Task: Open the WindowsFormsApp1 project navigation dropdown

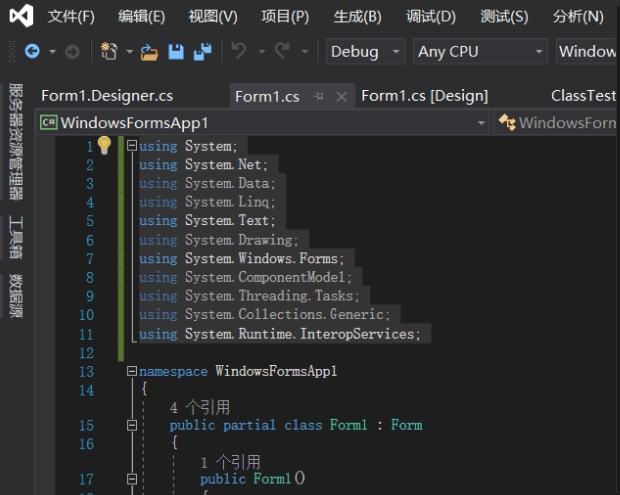Action: tap(263, 123)
